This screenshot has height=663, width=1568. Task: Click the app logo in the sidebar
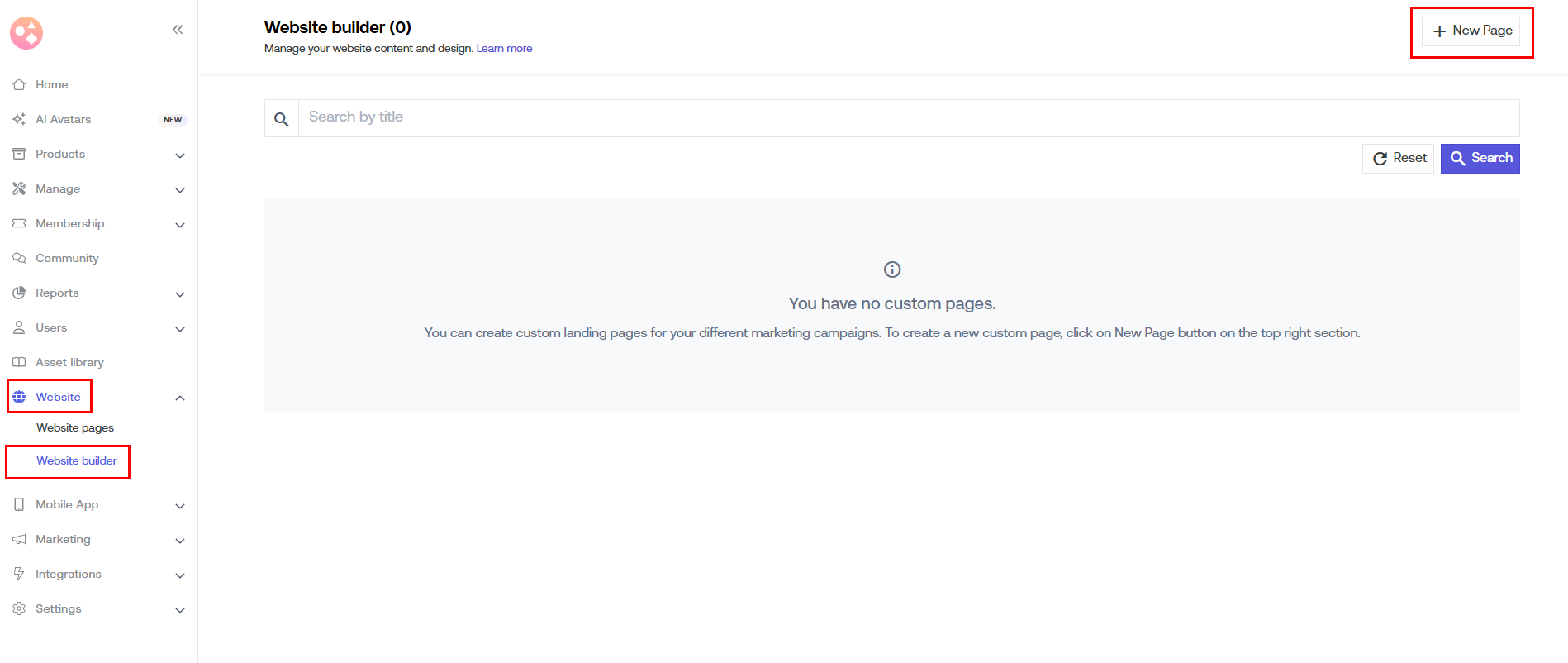[26, 33]
